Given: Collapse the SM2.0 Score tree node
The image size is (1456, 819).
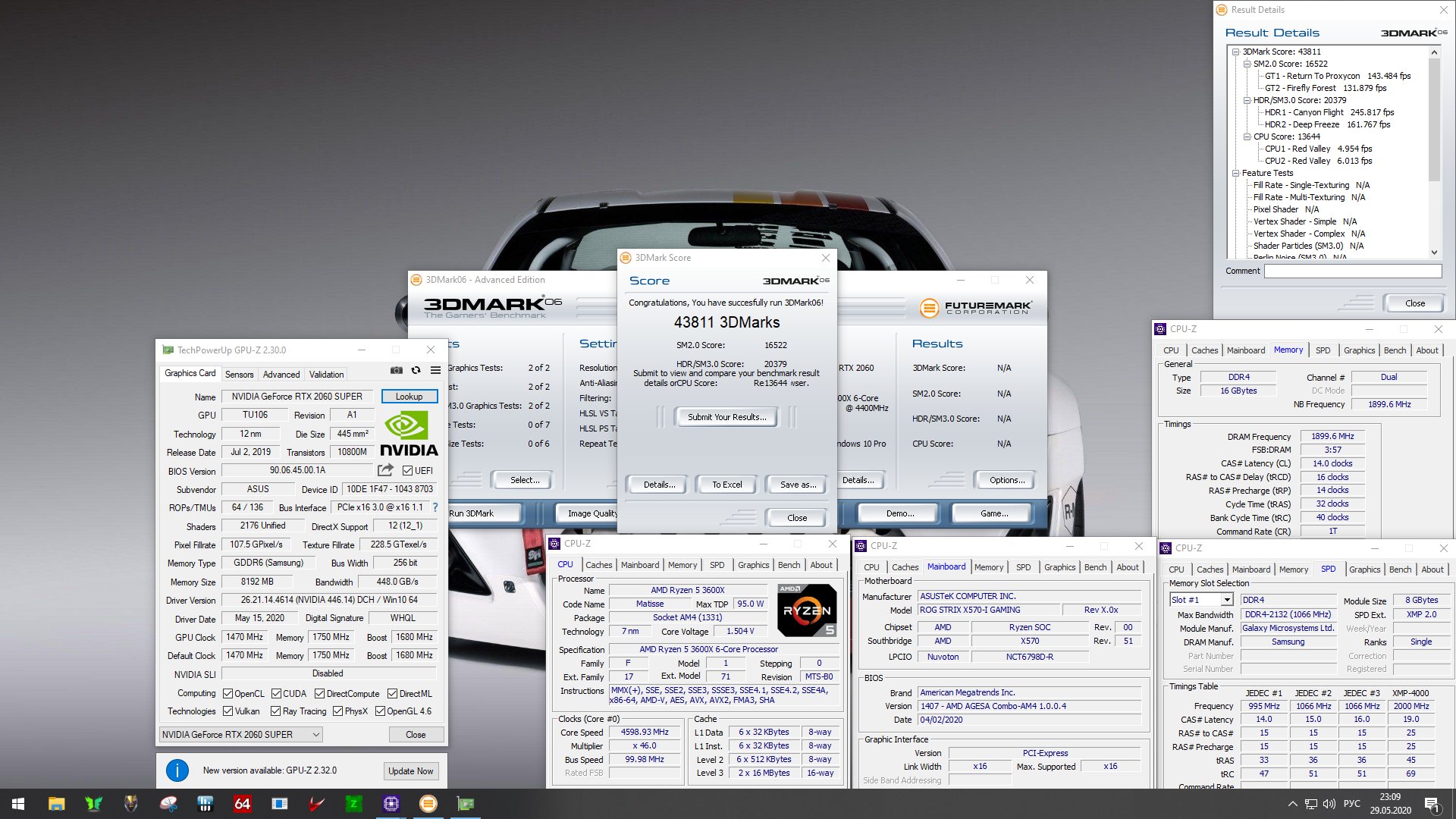Looking at the screenshot, I should (1247, 64).
